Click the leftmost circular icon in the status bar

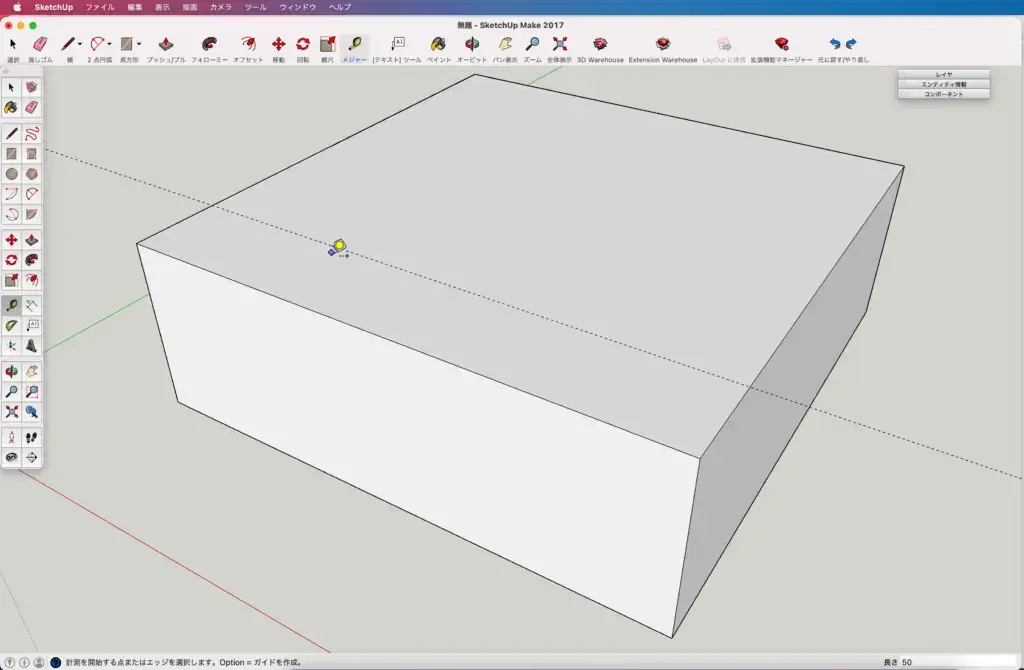pos(9,662)
